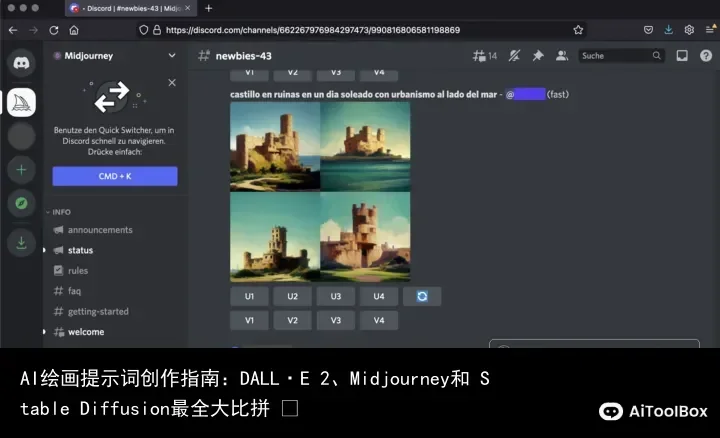This screenshot has height=438, width=720.
Task: Open the getting-started channel
Action: tap(98, 311)
